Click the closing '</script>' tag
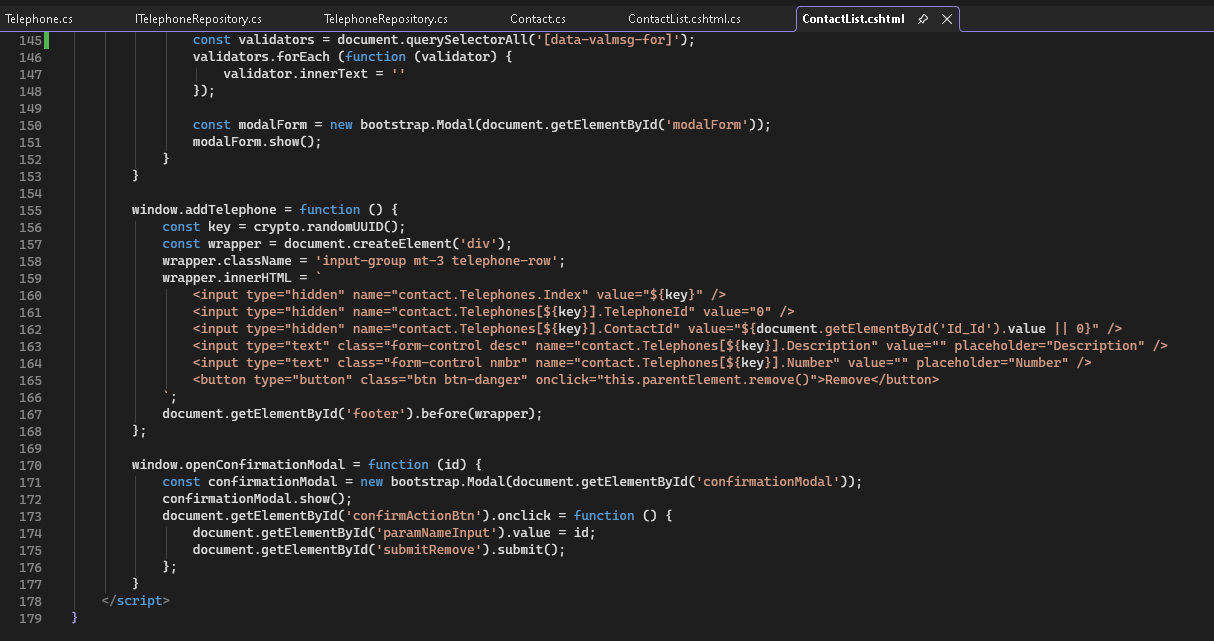Image resolution: width=1214 pixels, height=641 pixels. click(x=136, y=601)
